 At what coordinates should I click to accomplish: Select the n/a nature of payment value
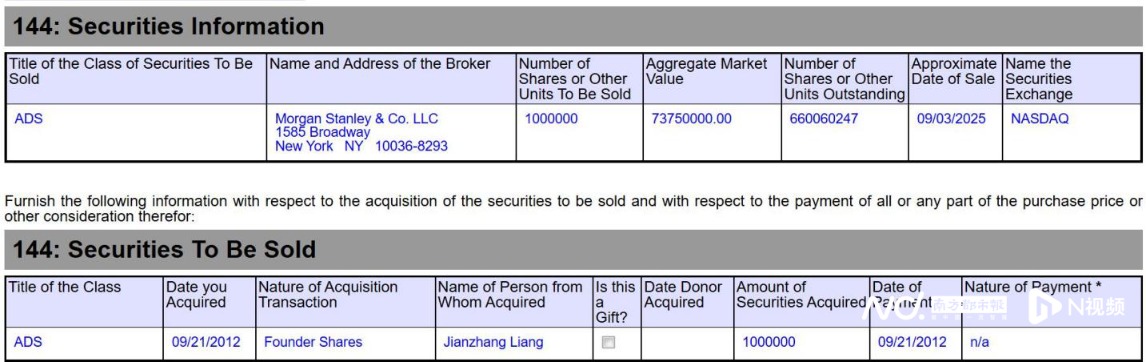coord(979,342)
